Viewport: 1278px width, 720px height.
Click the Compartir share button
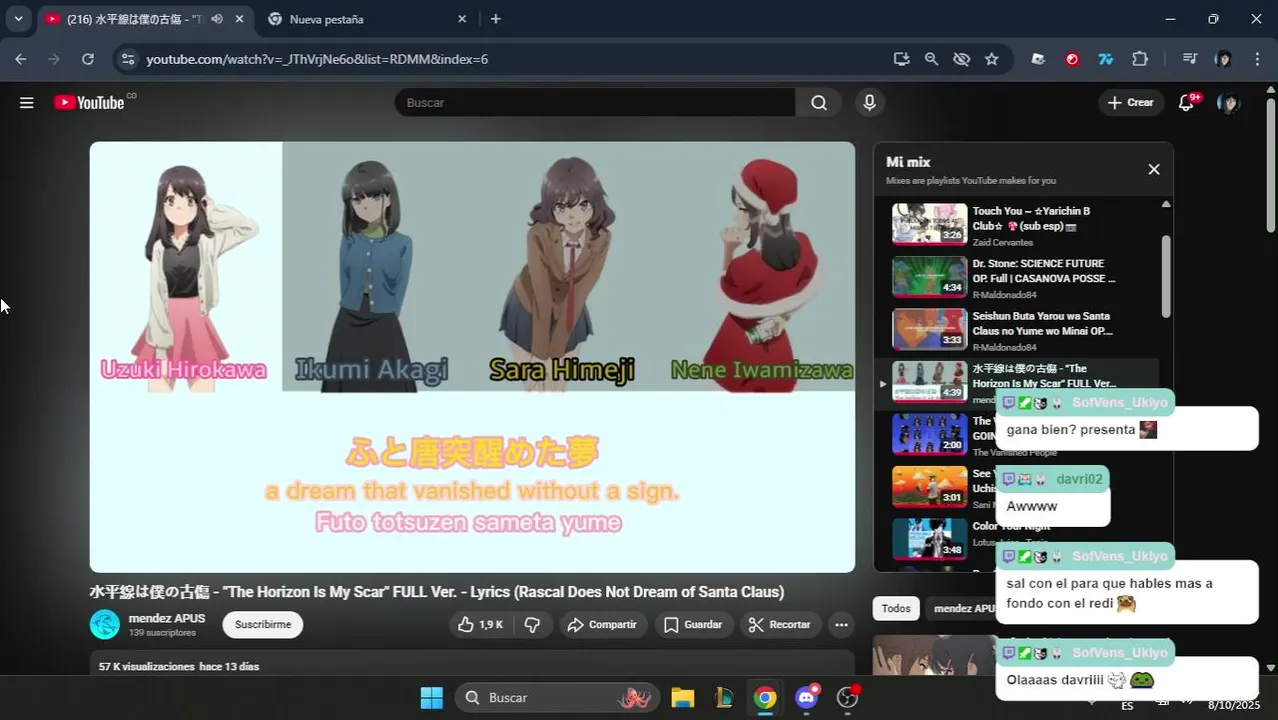click(x=601, y=624)
